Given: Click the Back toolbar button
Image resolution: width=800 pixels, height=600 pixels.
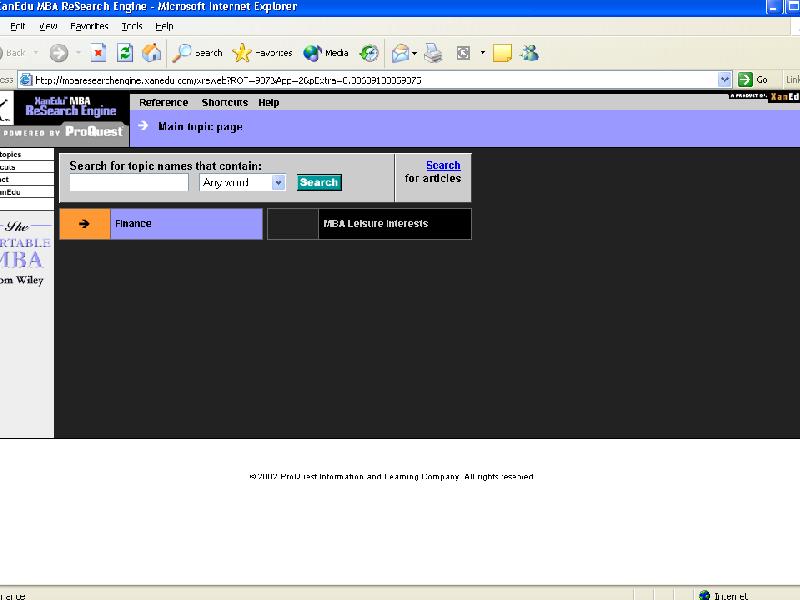Looking at the screenshot, I should click(15, 53).
